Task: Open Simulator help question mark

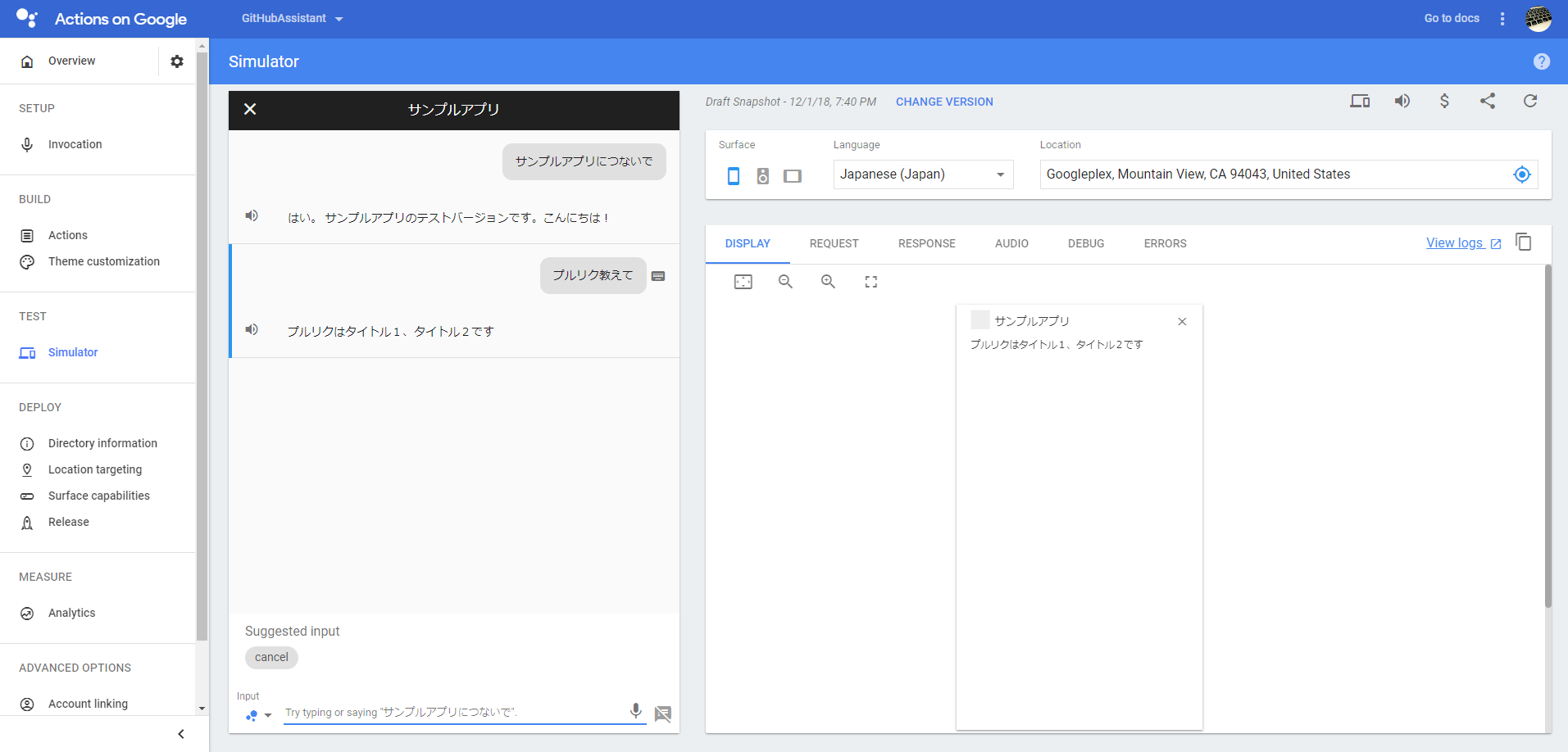Action: [x=1542, y=61]
